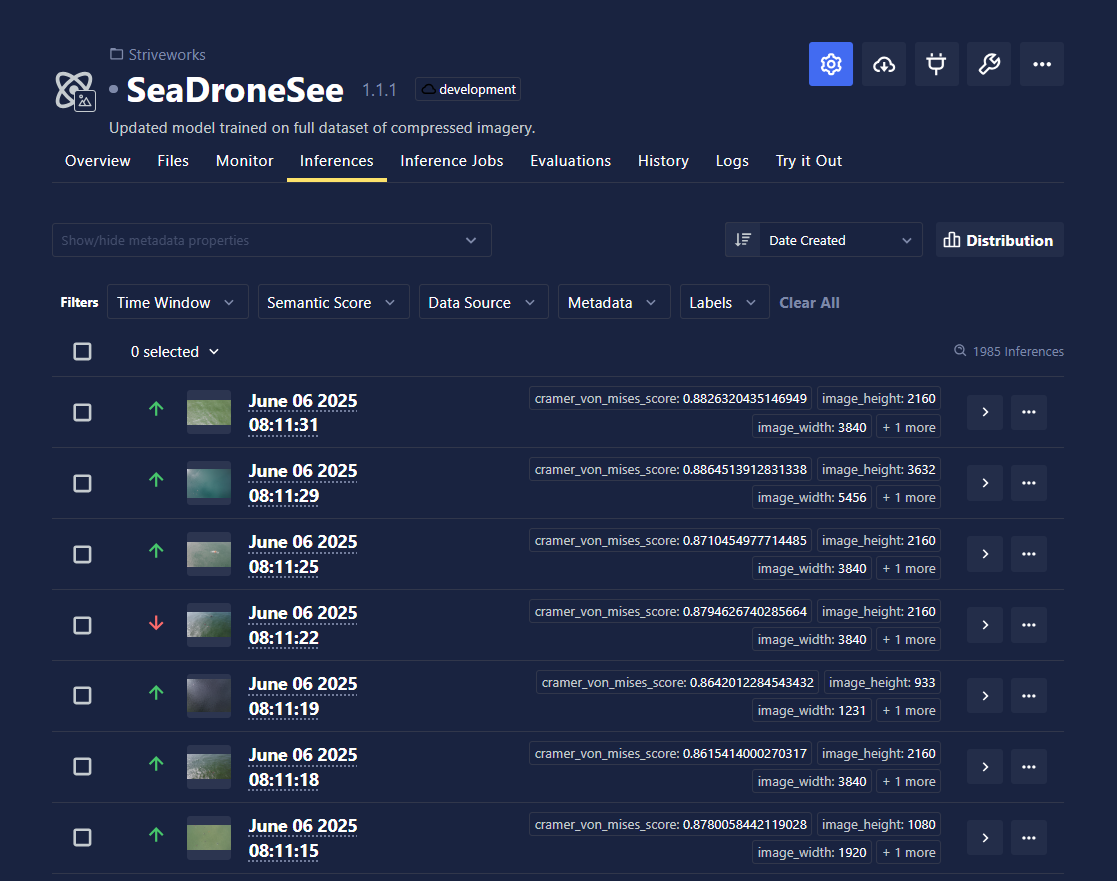Check the 08:11:19 inference checkbox
1117x881 pixels.
tap(83, 695)
